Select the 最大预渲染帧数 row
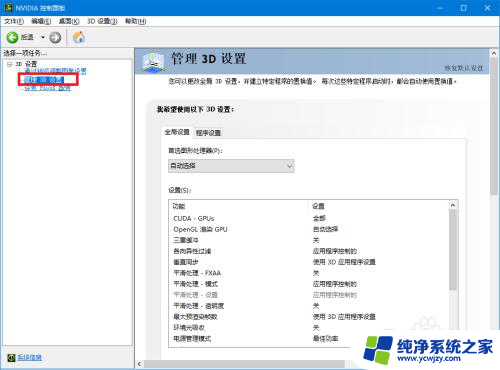This screenshot has height=370, width=500. tap(309, 317)
